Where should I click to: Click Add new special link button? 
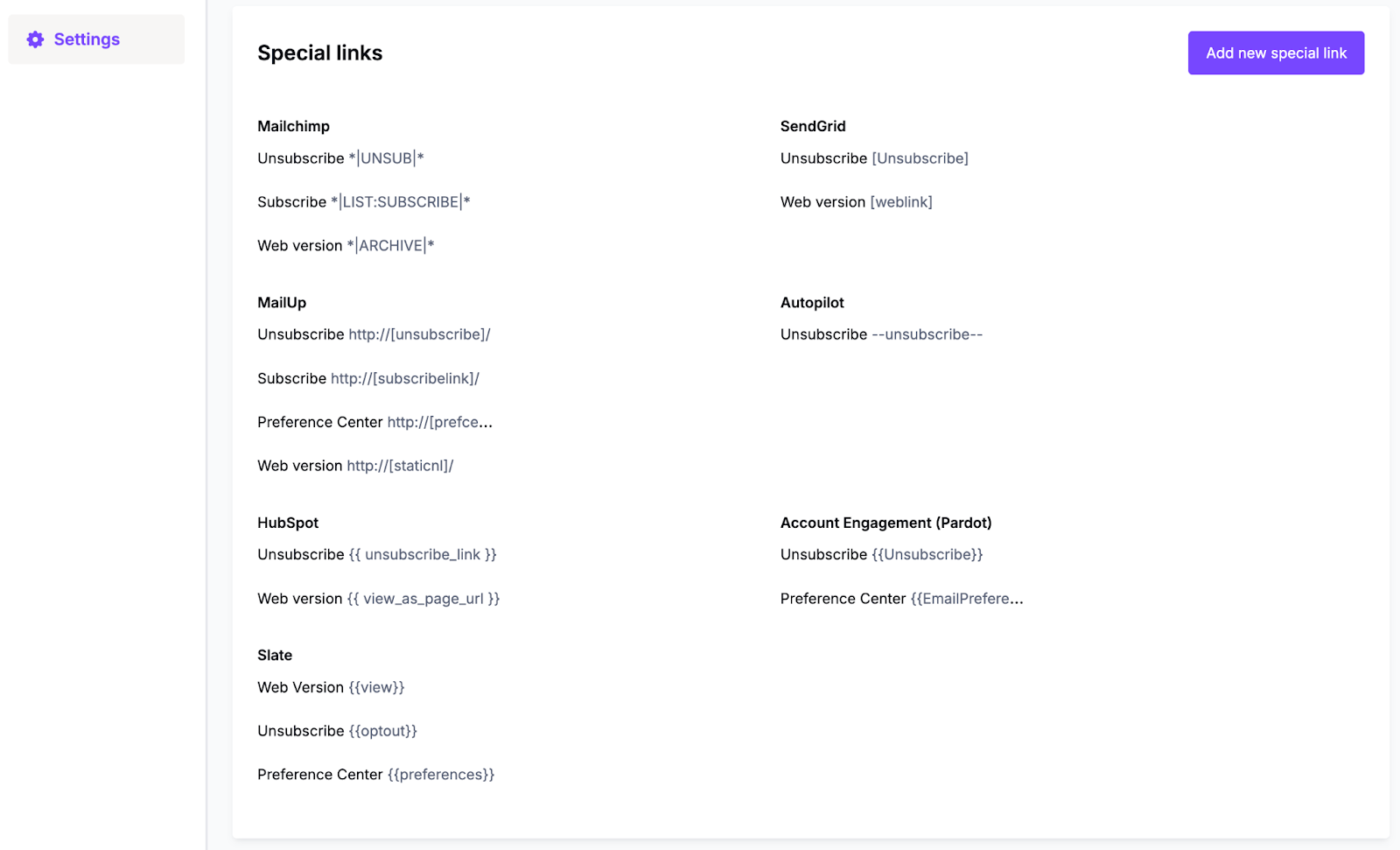point(1276,53)
